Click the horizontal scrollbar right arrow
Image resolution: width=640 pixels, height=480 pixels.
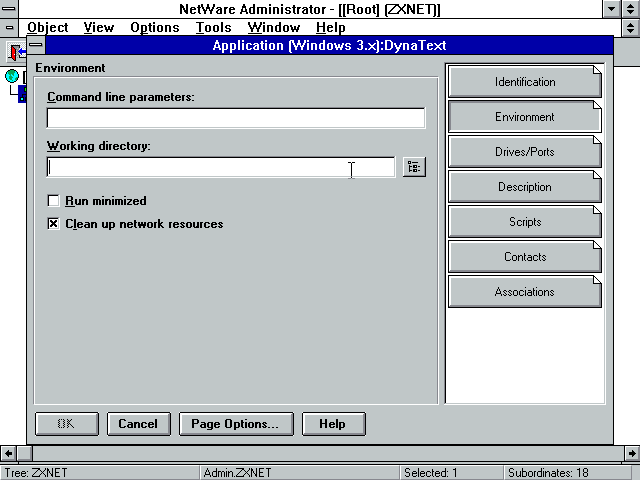tap(632, 453)
